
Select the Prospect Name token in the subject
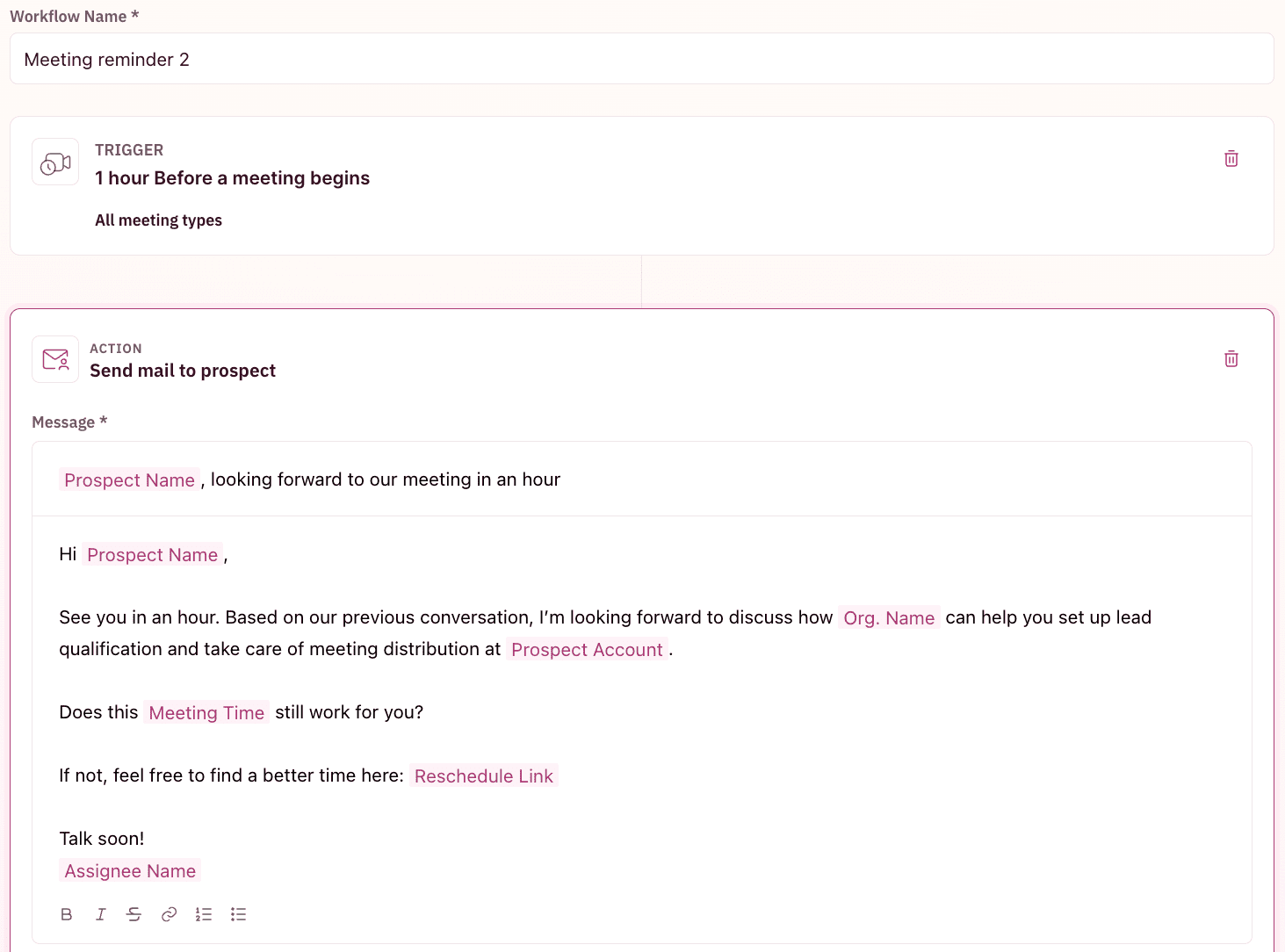tap(129, 480)
